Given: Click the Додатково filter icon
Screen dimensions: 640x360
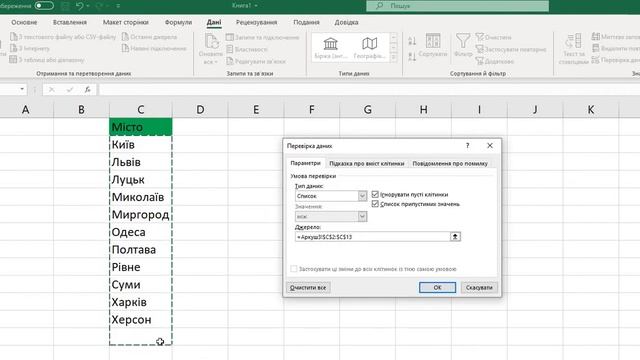Looking at the screenshot, I should click(x=480, y=61).
